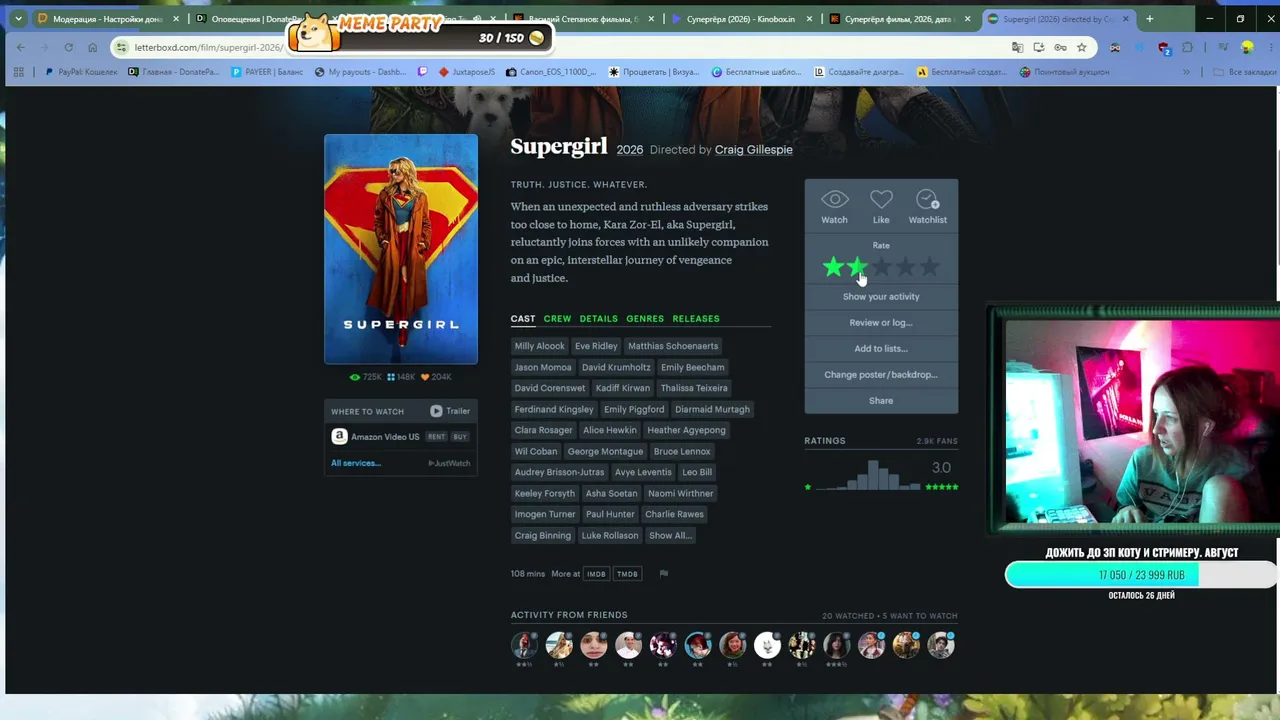Open Change poster/backdrop option
Image resolution: width=1280 pixels, height=720 pixels.
click(x=881, y=375)
